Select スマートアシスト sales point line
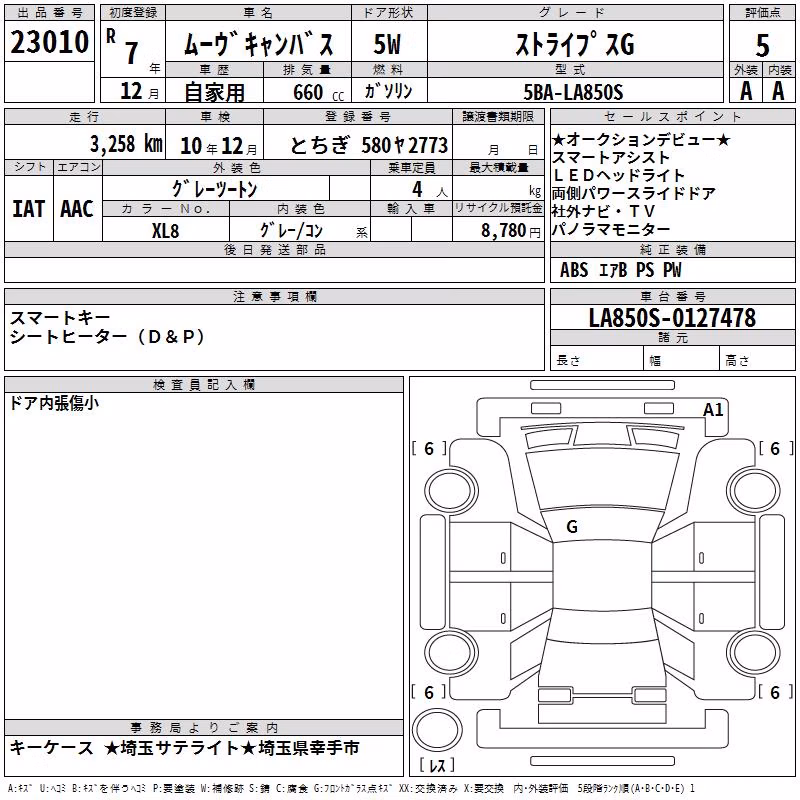 point(611,157)
